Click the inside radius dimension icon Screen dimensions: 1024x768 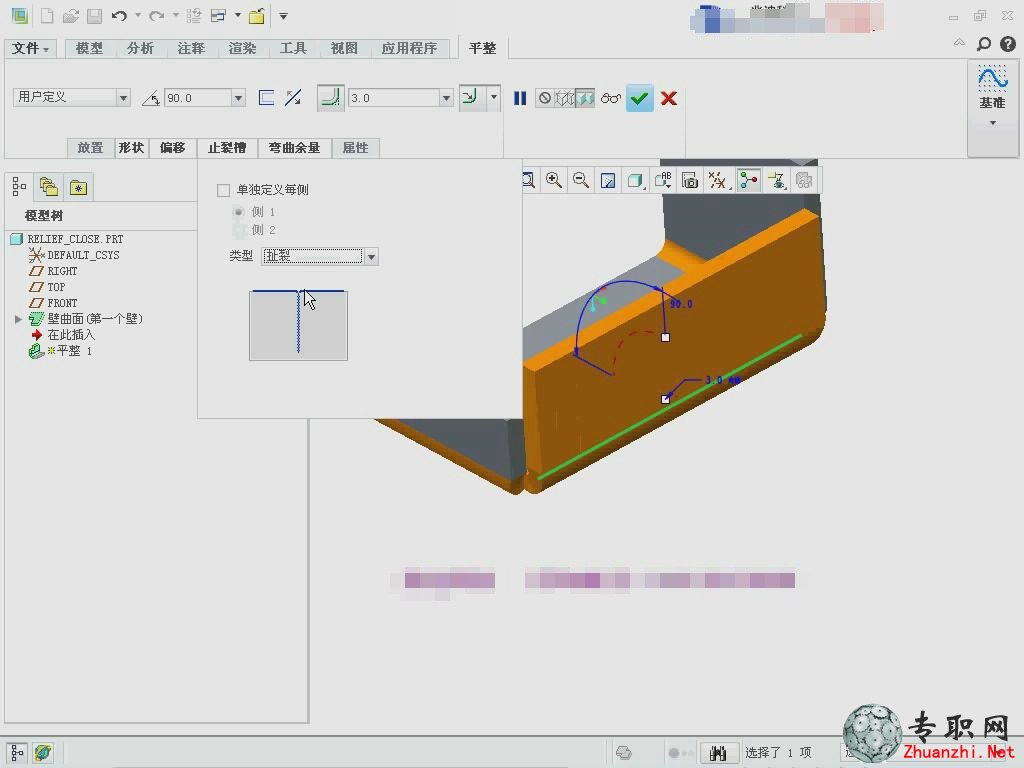[470, 98]
